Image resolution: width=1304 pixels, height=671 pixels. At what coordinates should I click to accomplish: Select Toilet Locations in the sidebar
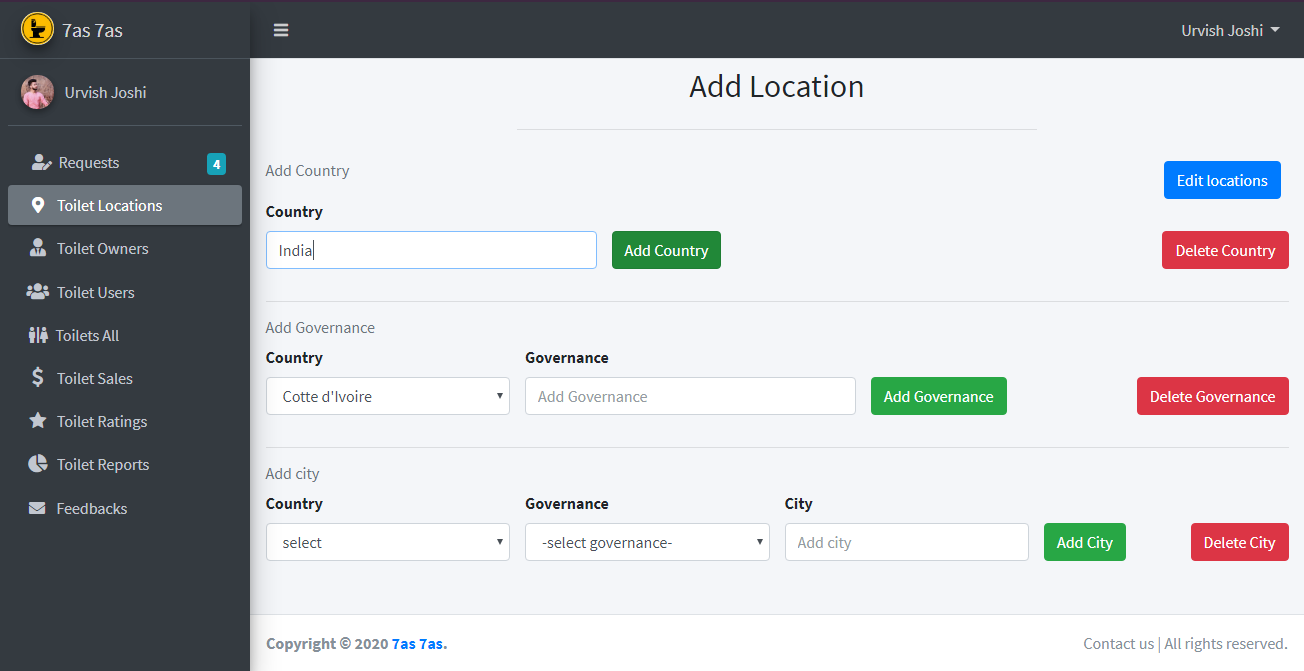click(125, 205)
